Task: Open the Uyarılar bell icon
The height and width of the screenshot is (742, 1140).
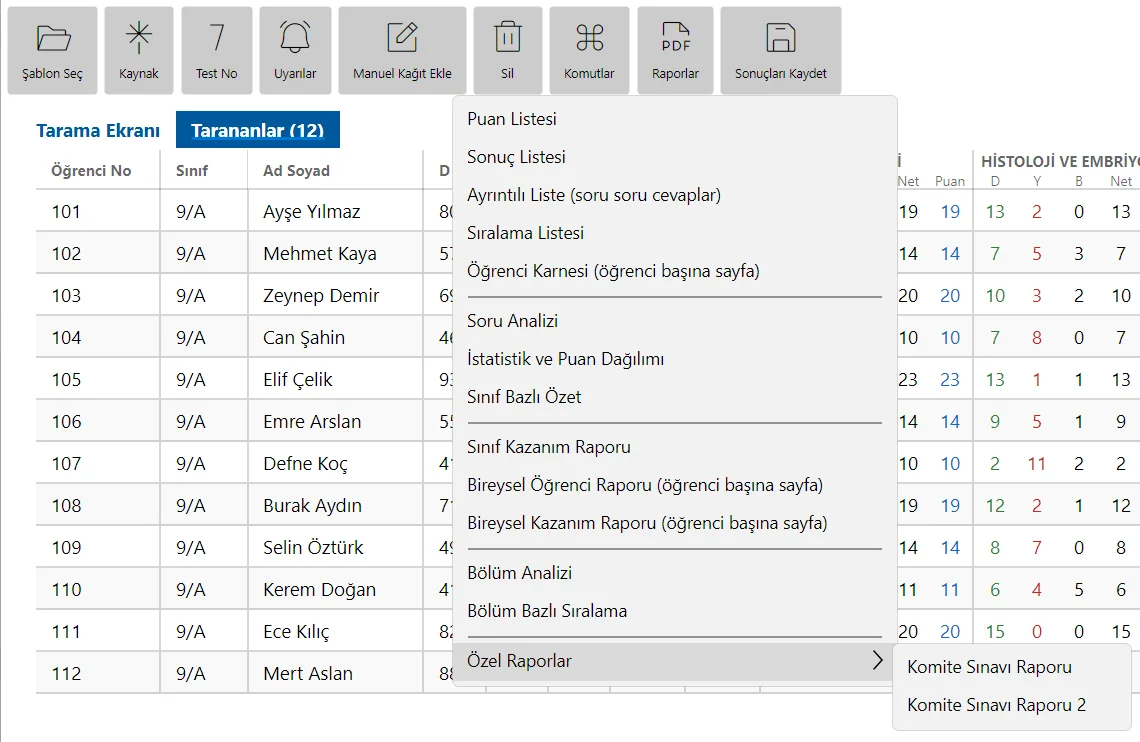Action: (x=295, y=38)
